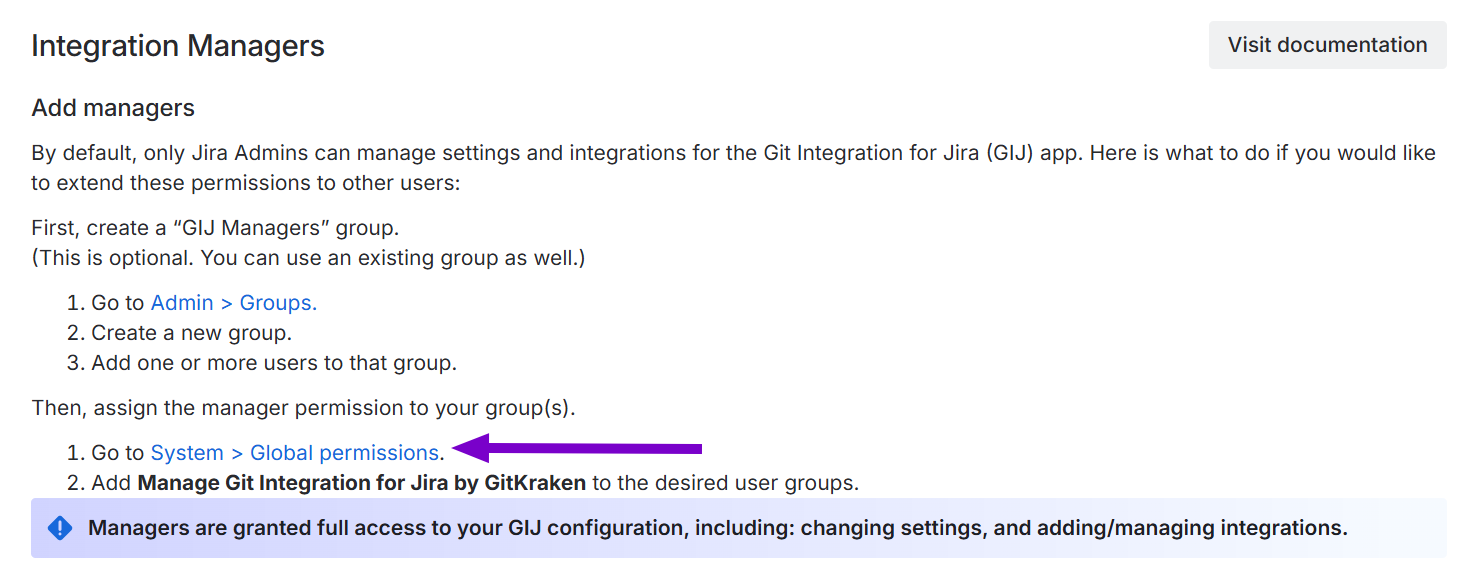Click the blue info diamond icon

pos(60,528)
